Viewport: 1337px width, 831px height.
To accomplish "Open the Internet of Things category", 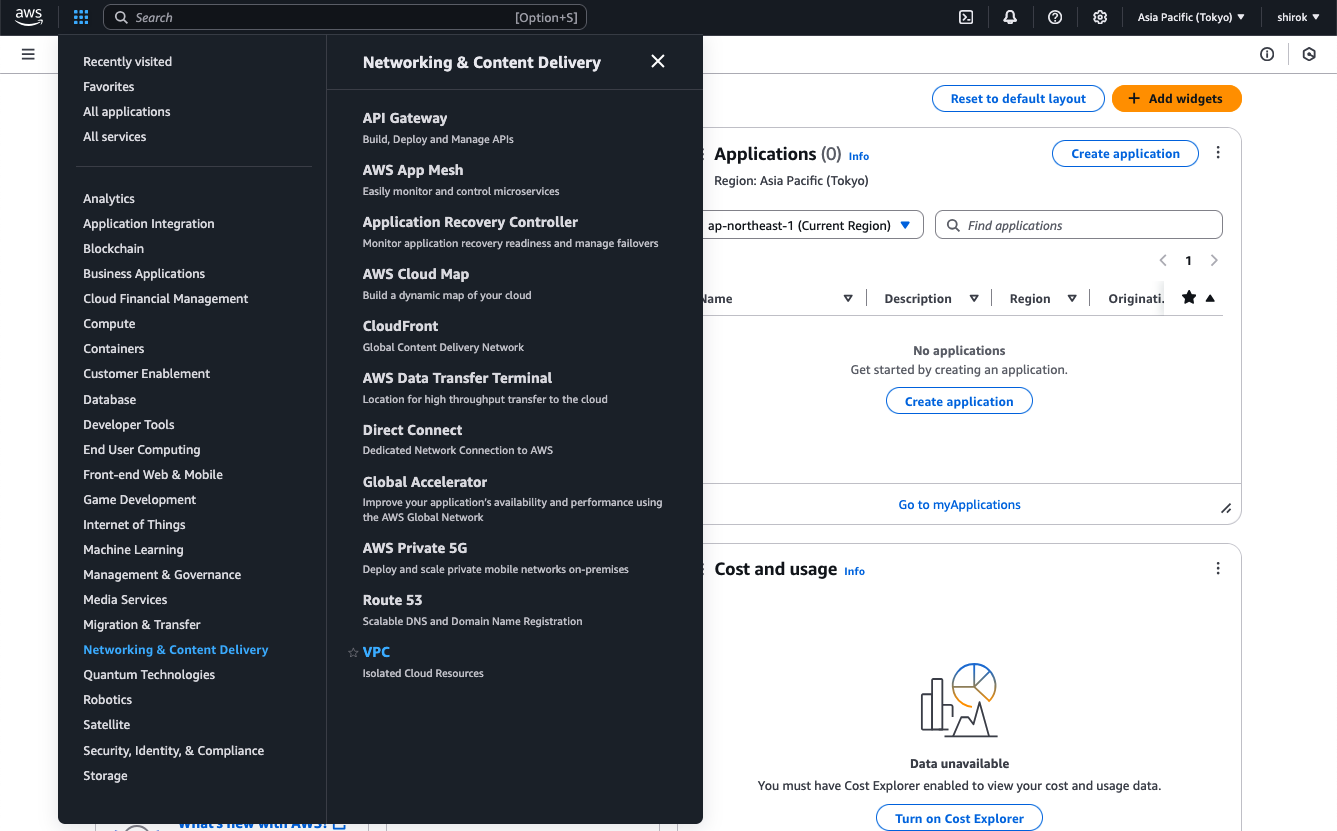I will [x=134, y=525].
